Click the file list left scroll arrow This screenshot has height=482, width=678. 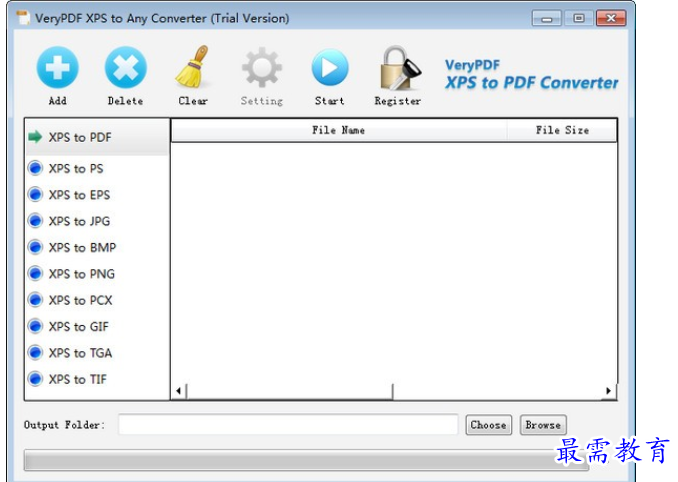coord(178,391)
